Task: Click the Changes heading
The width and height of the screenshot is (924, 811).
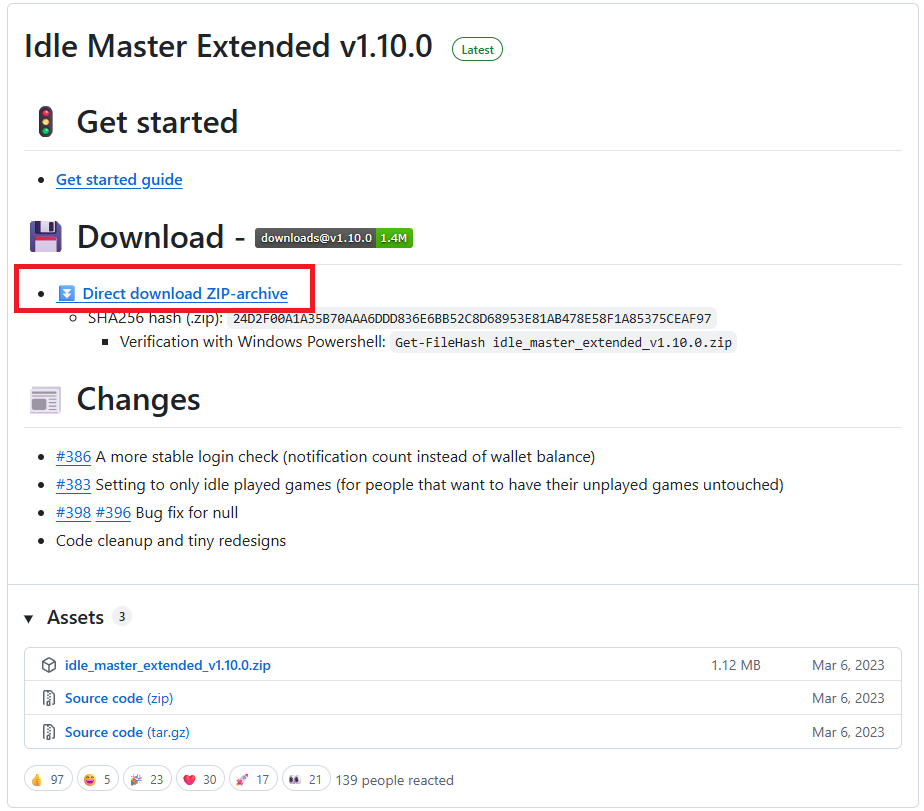Action: pos(138,400)
